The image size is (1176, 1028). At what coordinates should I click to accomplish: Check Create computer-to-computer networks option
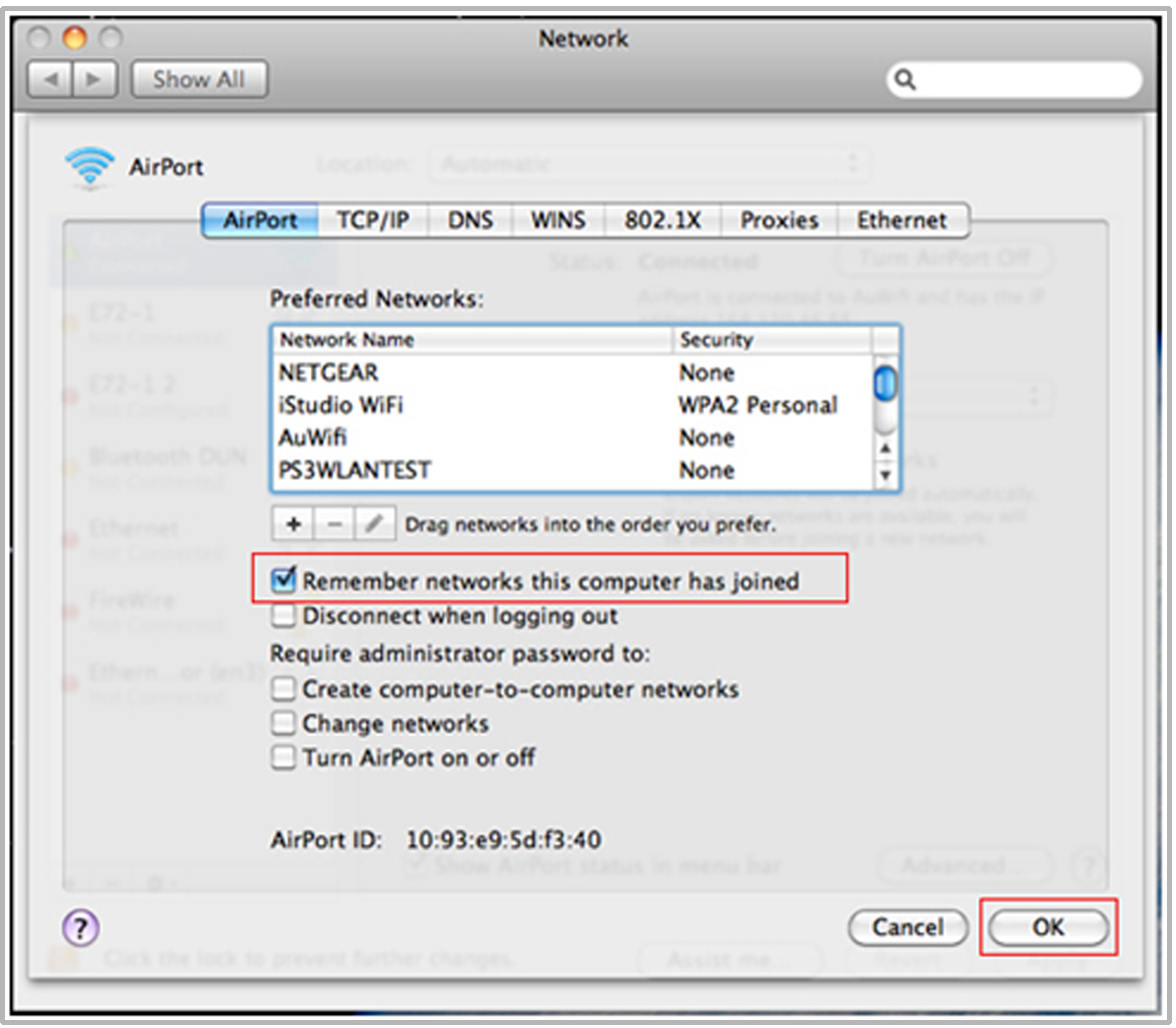pyautogui.click(x=285, y=689)
